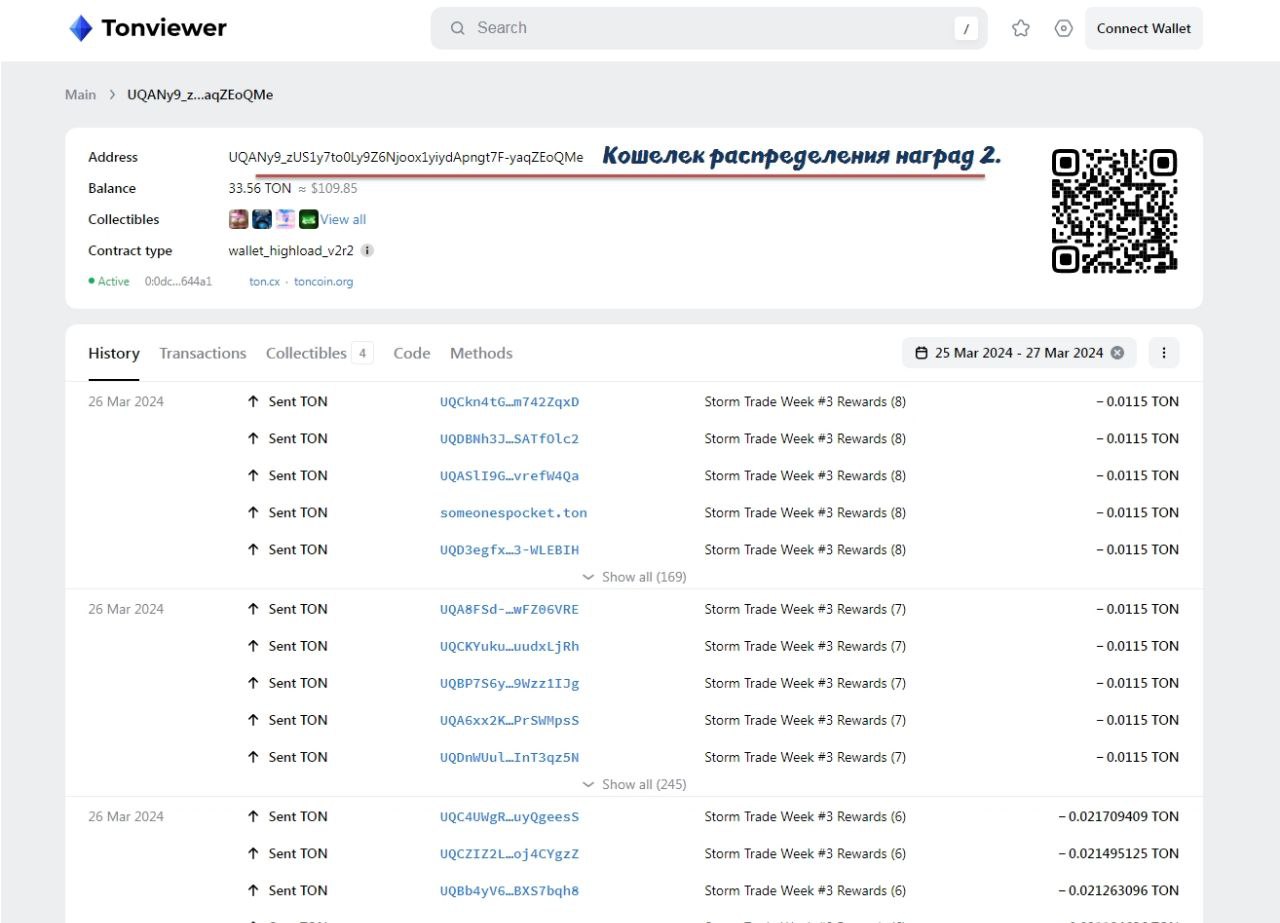Open address UQA8FSd-…wFZ06VRE
Image resolution: width=1280 pixels, height=923 pixels.
point(510,609)
